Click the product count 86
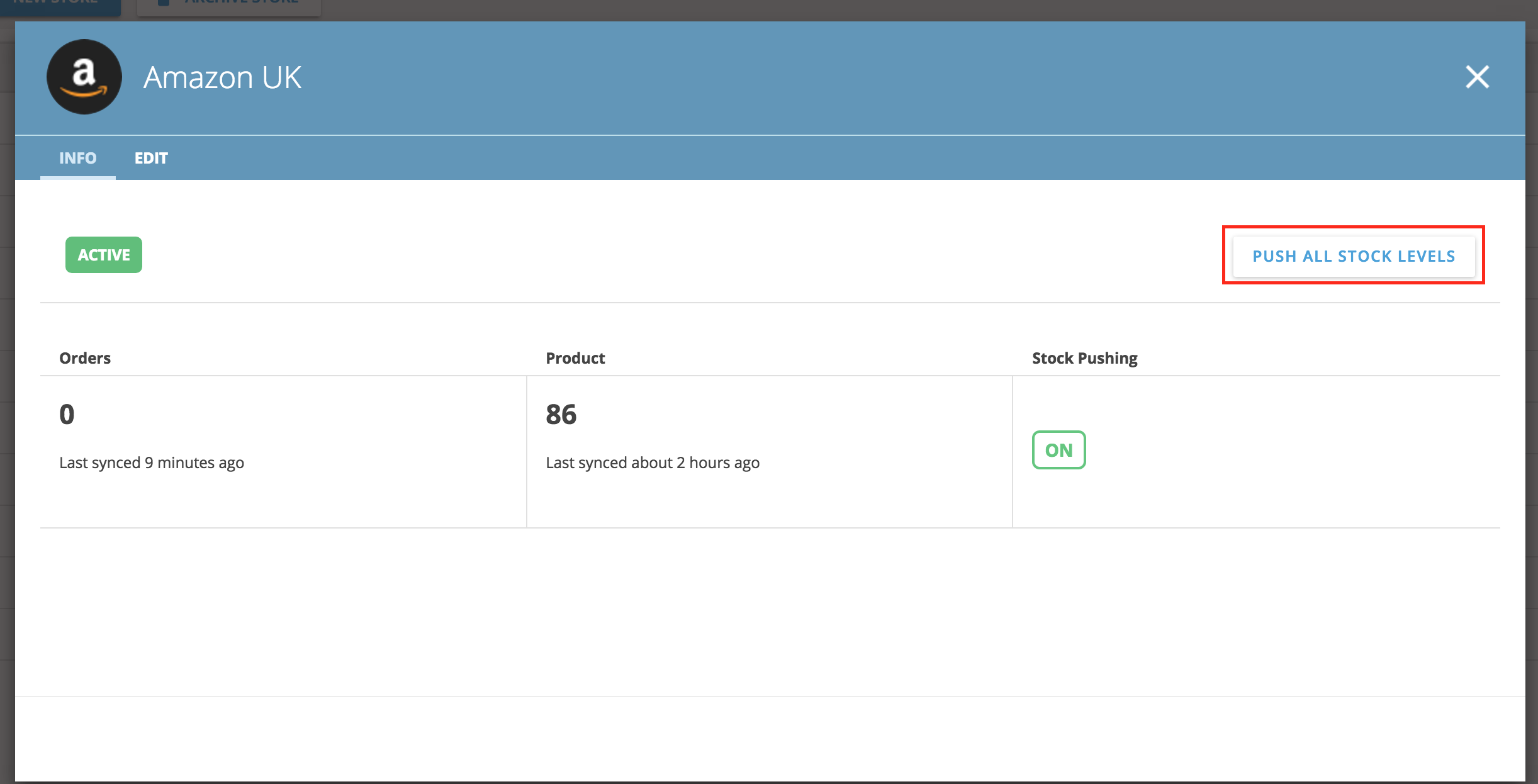 561,414
